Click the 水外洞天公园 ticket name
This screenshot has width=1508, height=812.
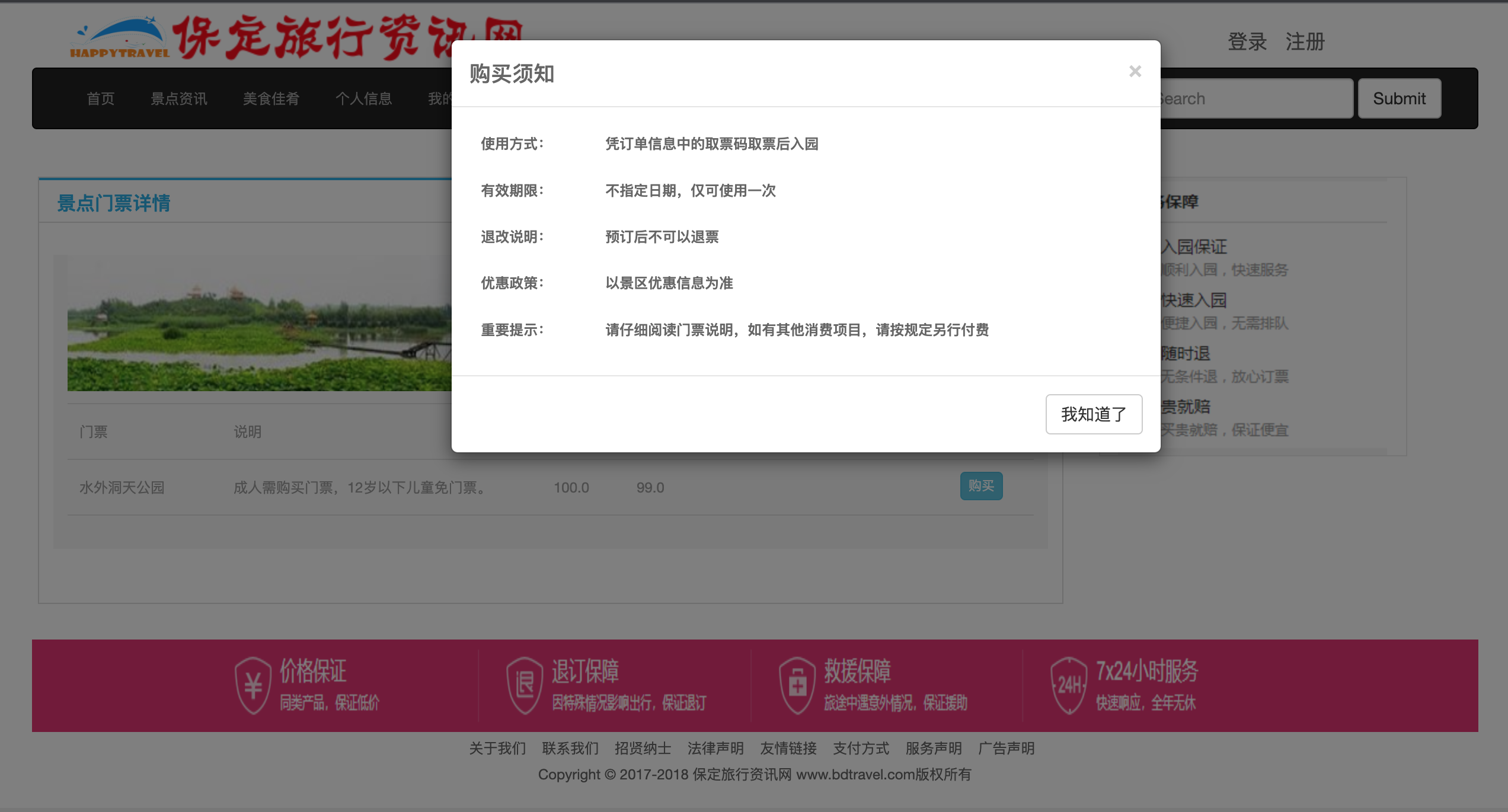coord(122,488)
